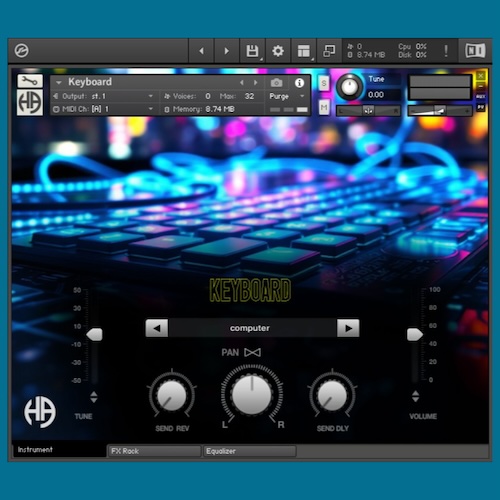The image size is (500, 500).
Task: Open instrument edit mode via wrench icon
Action: point(30,81)
